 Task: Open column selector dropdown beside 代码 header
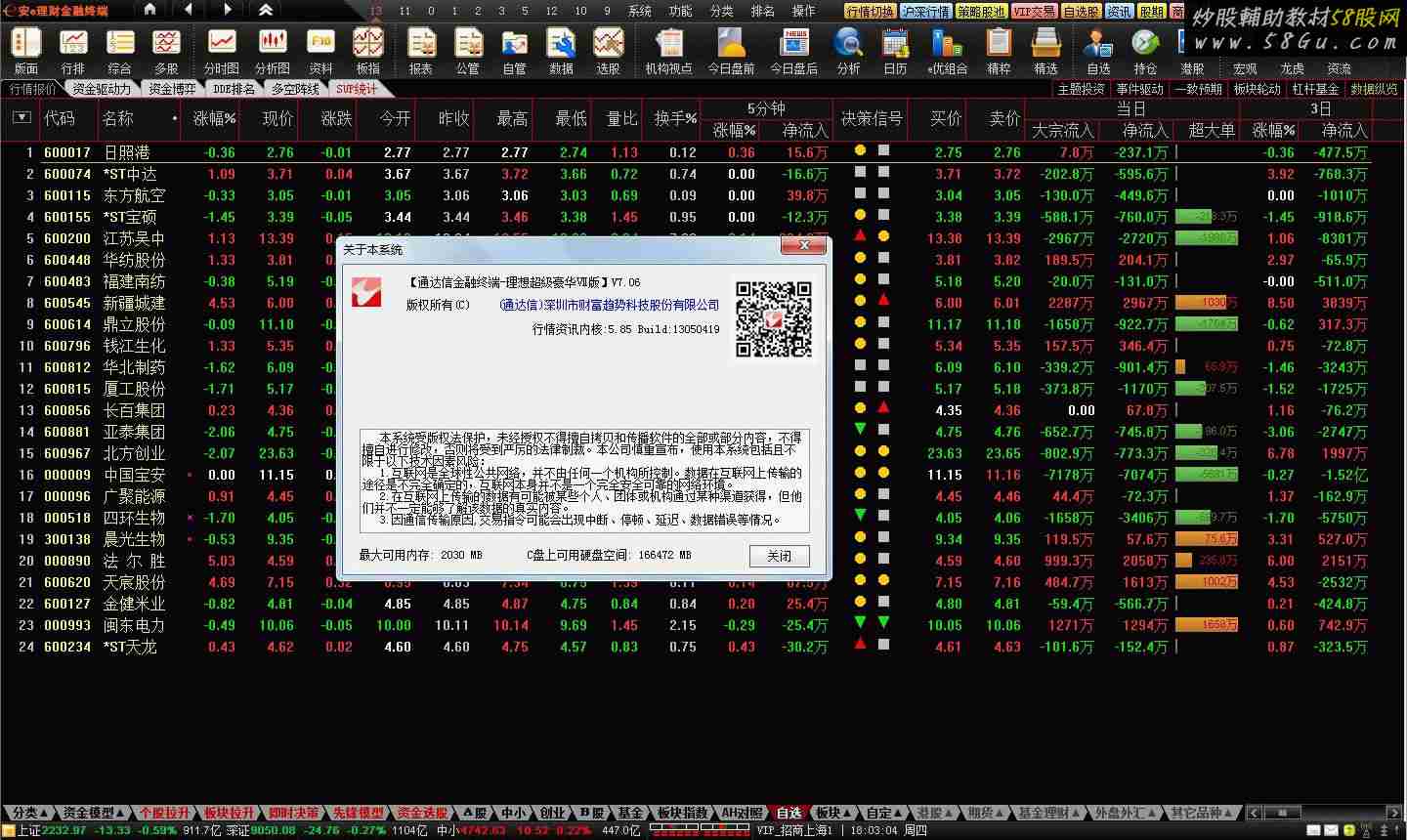tap(21, 118)
